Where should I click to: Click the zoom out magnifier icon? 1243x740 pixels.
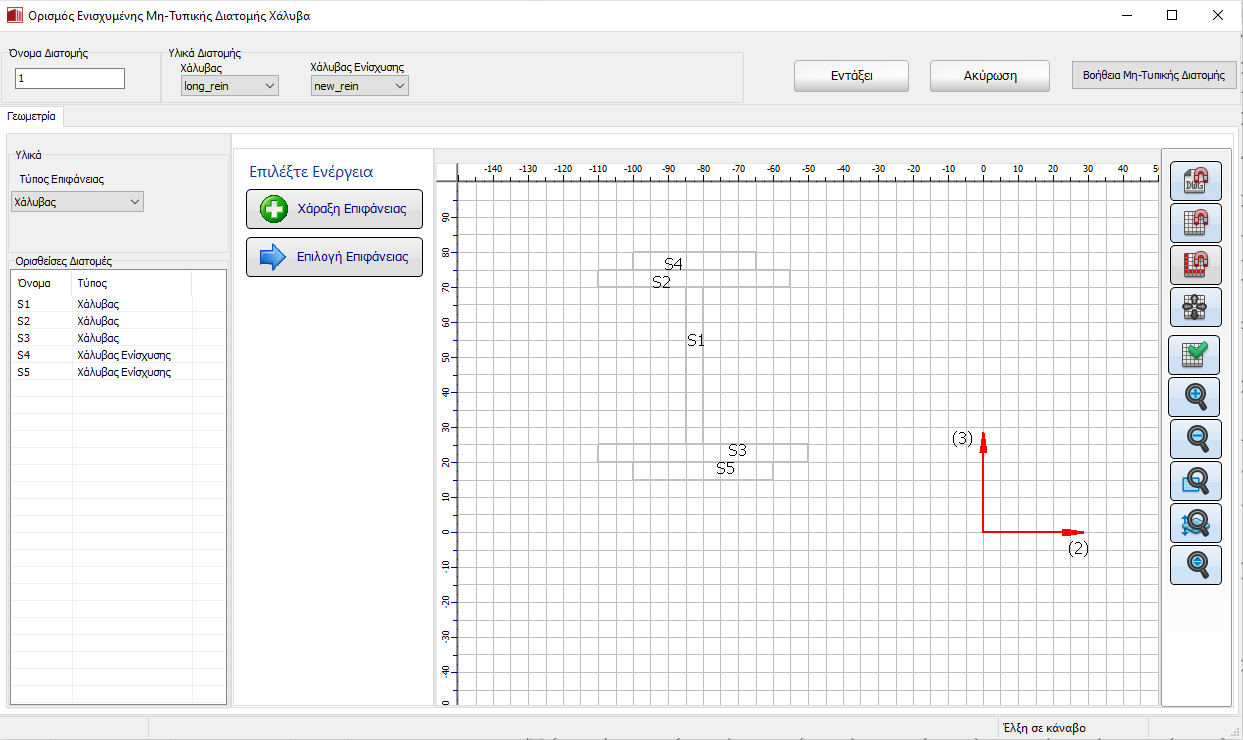coord(1195,439)
